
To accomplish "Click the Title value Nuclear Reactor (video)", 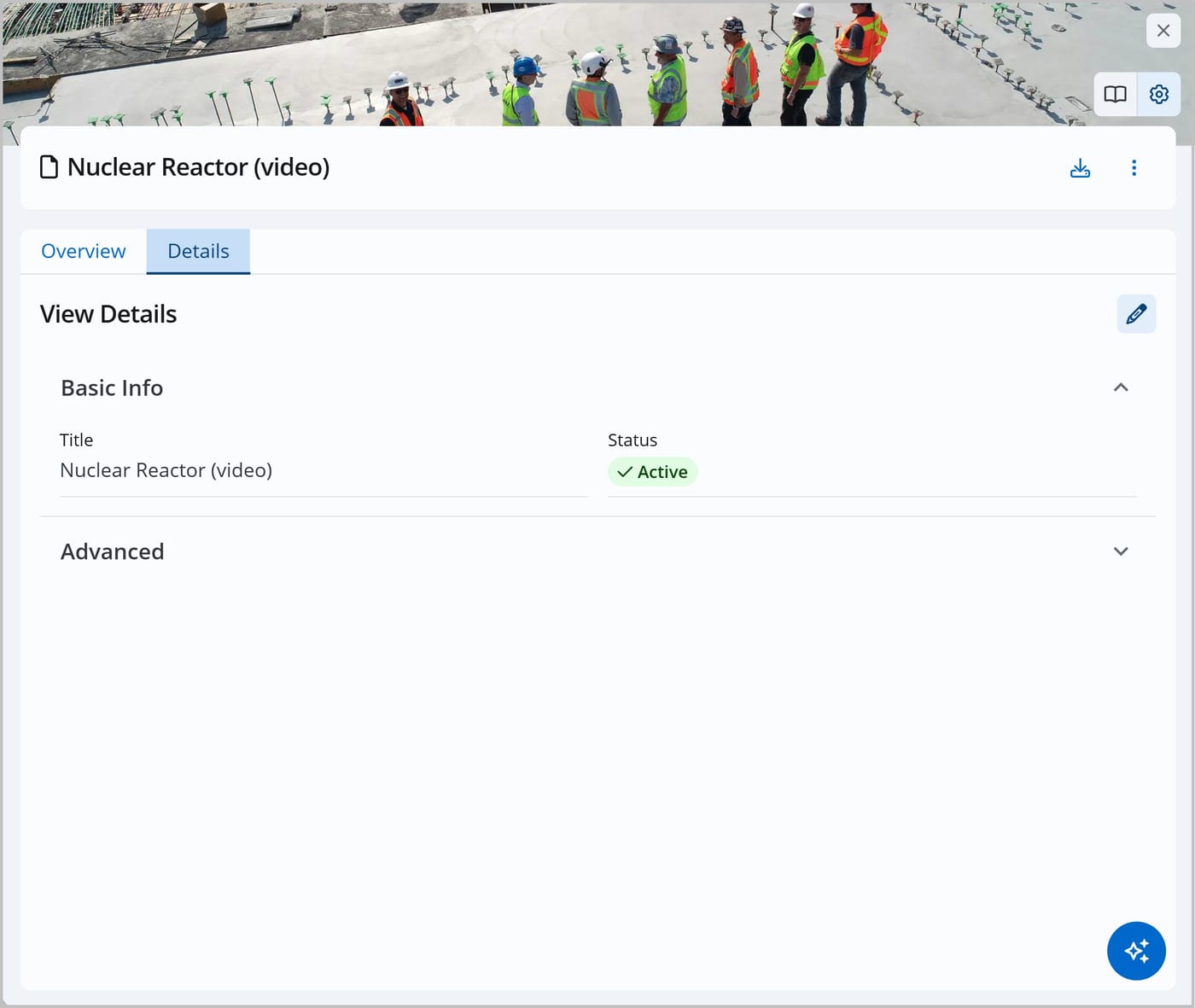I will point(166,470).
